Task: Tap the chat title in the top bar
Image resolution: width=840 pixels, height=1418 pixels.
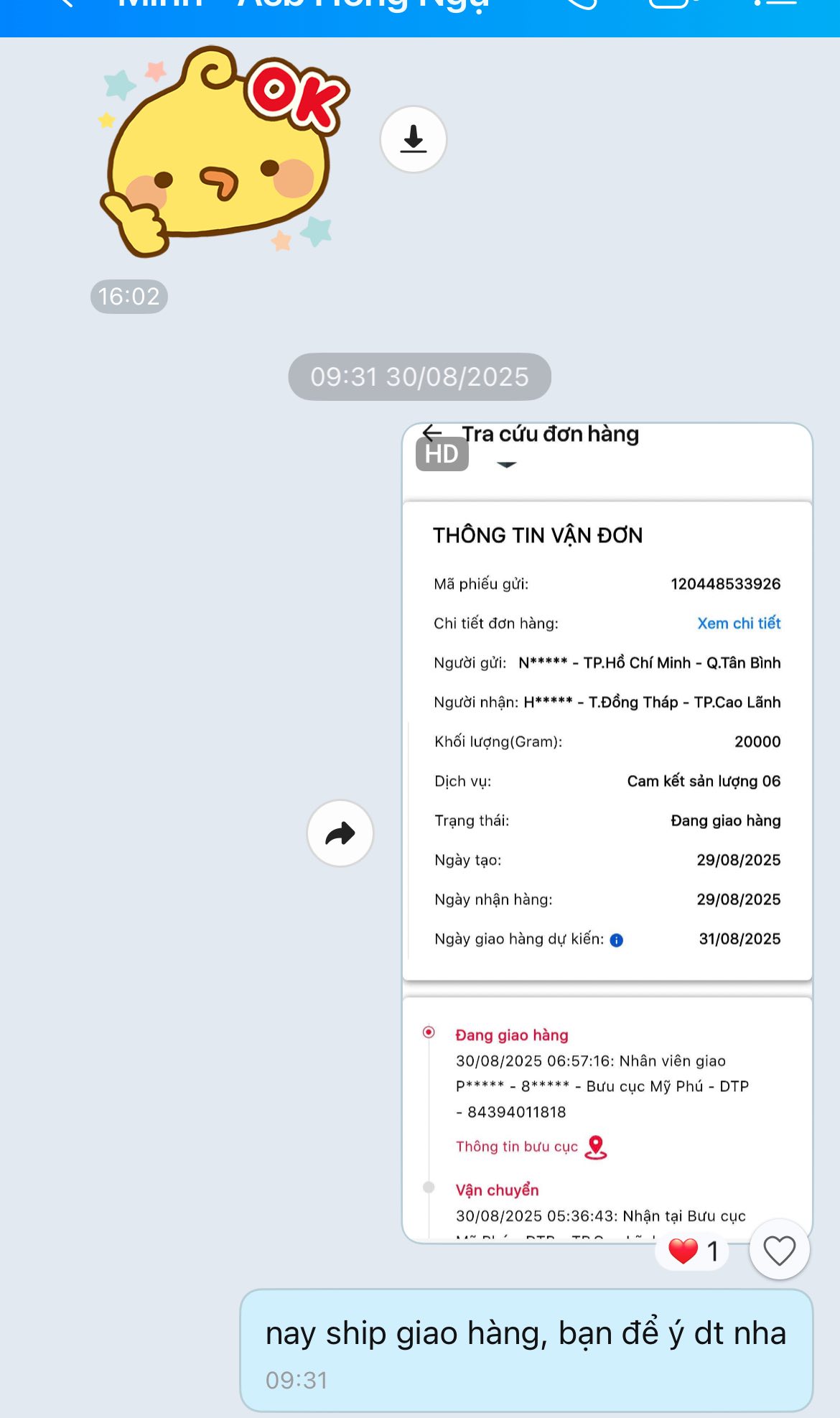Action: coord(302,6)
